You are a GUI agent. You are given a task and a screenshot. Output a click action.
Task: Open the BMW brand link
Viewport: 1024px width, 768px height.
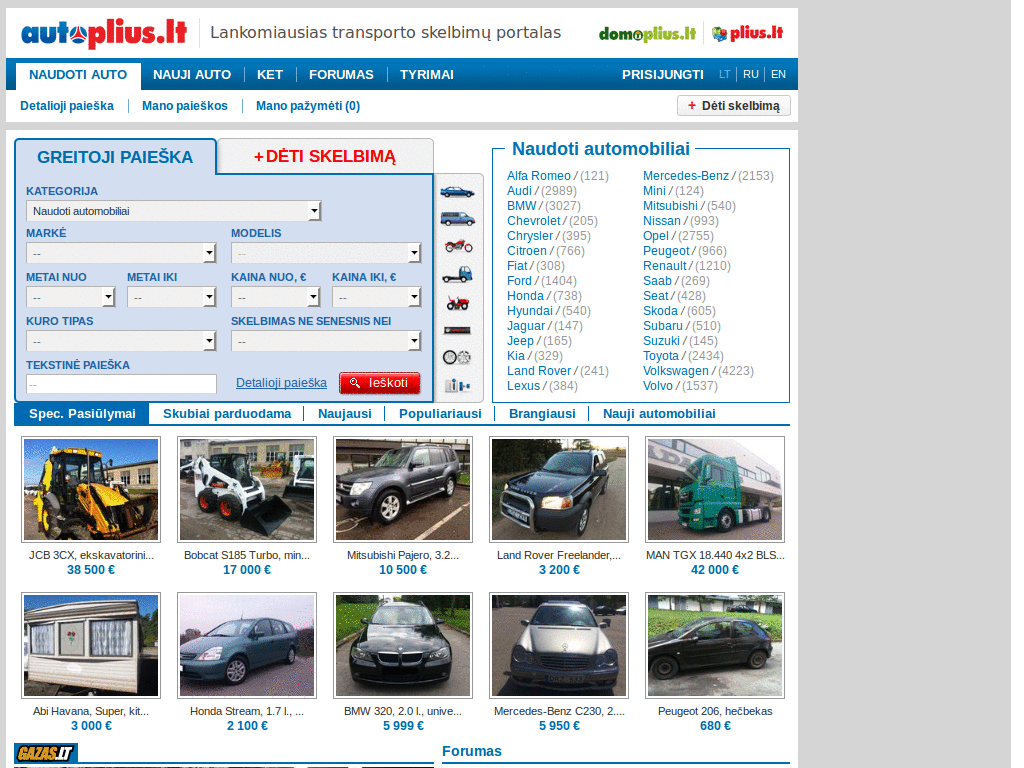pyautogui.click(x=521, y=206)
